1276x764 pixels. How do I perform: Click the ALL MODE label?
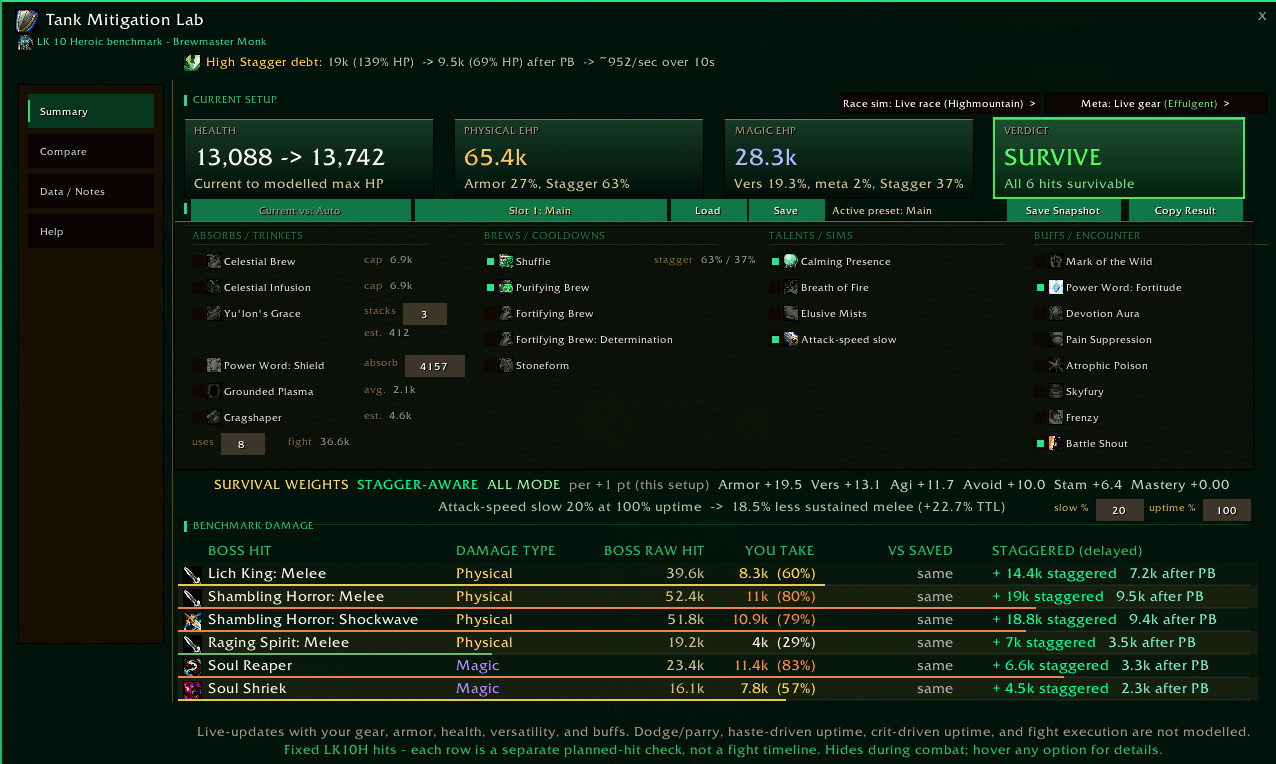pyautogui.click(x=523, y=485)
